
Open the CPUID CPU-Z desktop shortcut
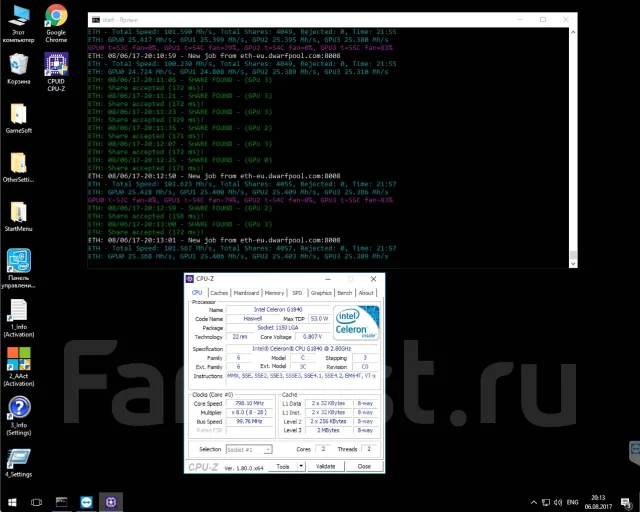coord(56,72)
